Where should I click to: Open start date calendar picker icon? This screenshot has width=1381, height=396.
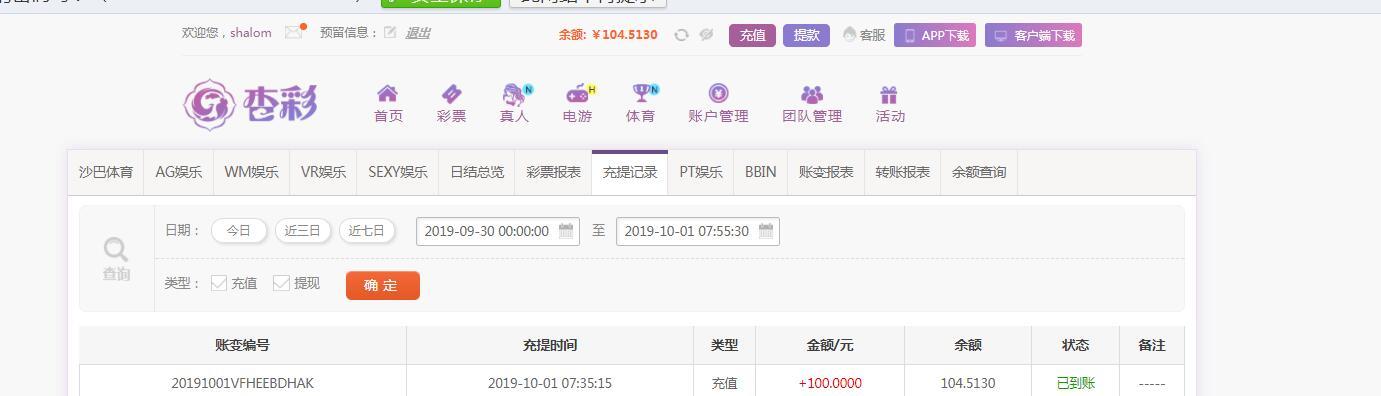(566, 231)
